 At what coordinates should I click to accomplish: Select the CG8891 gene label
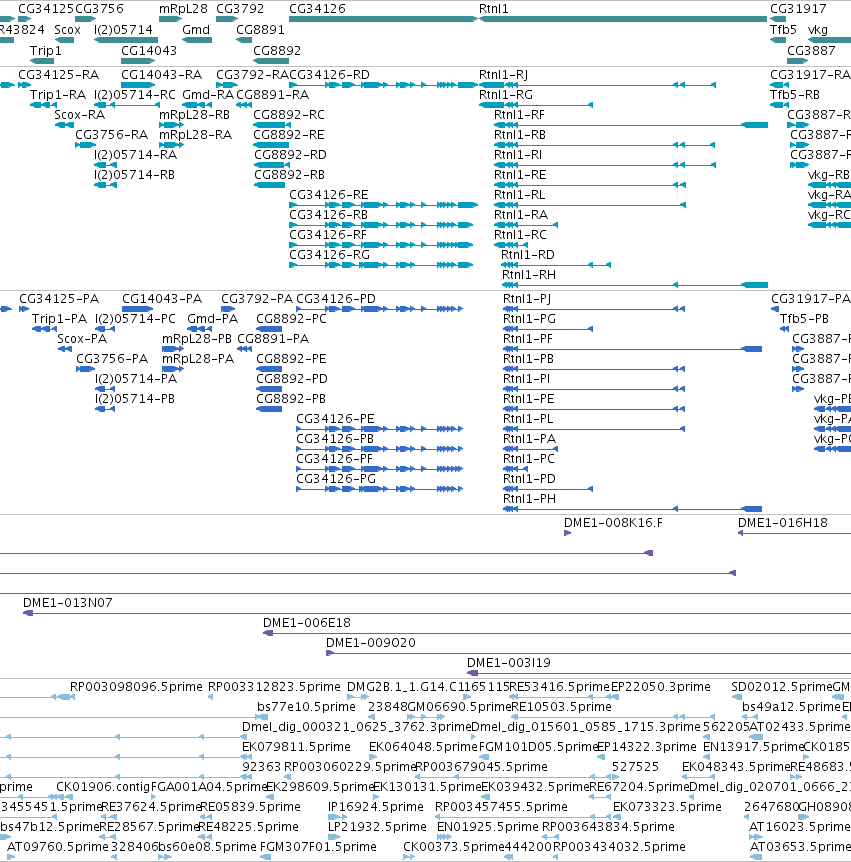260,30
